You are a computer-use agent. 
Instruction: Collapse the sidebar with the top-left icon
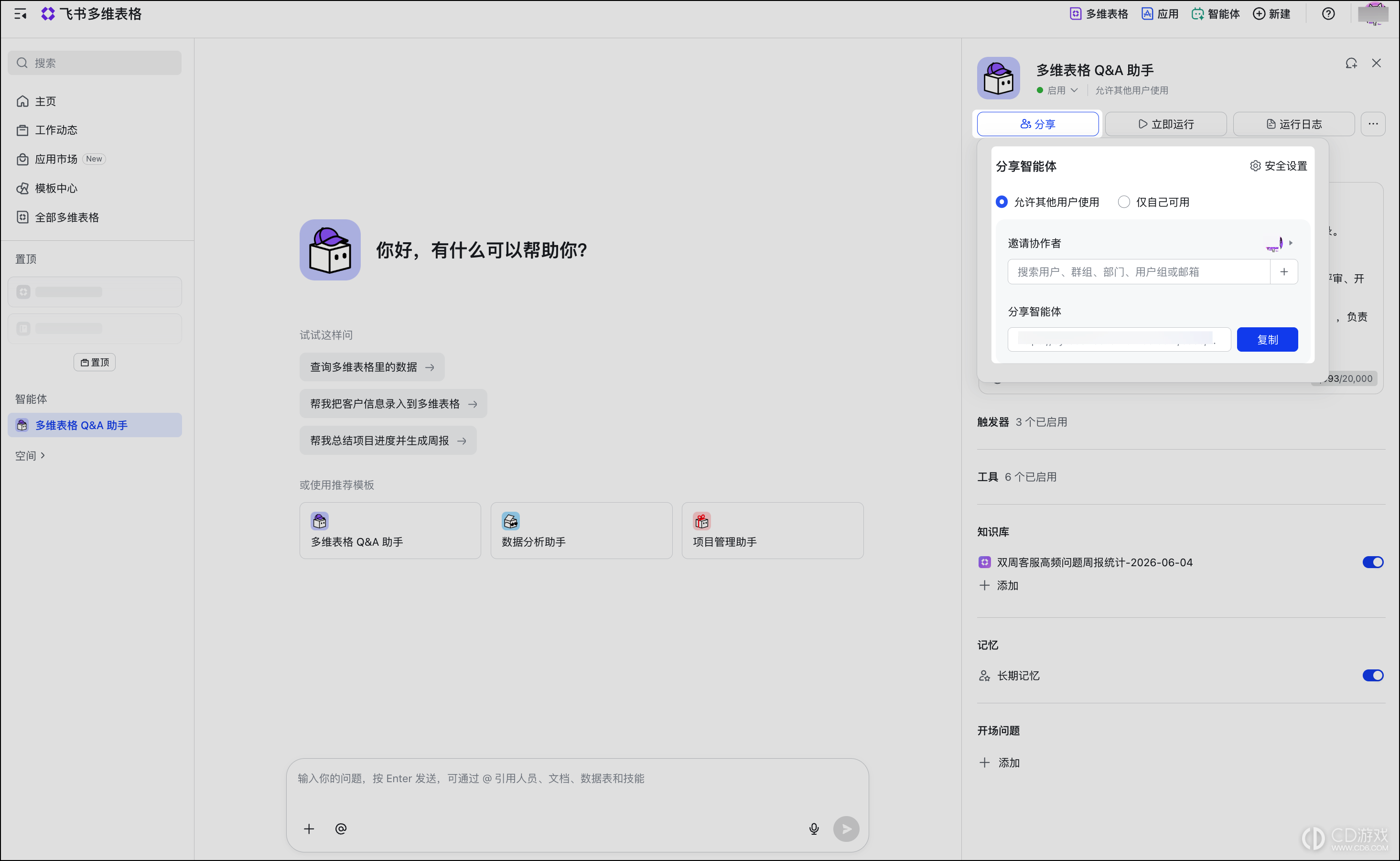21,14
